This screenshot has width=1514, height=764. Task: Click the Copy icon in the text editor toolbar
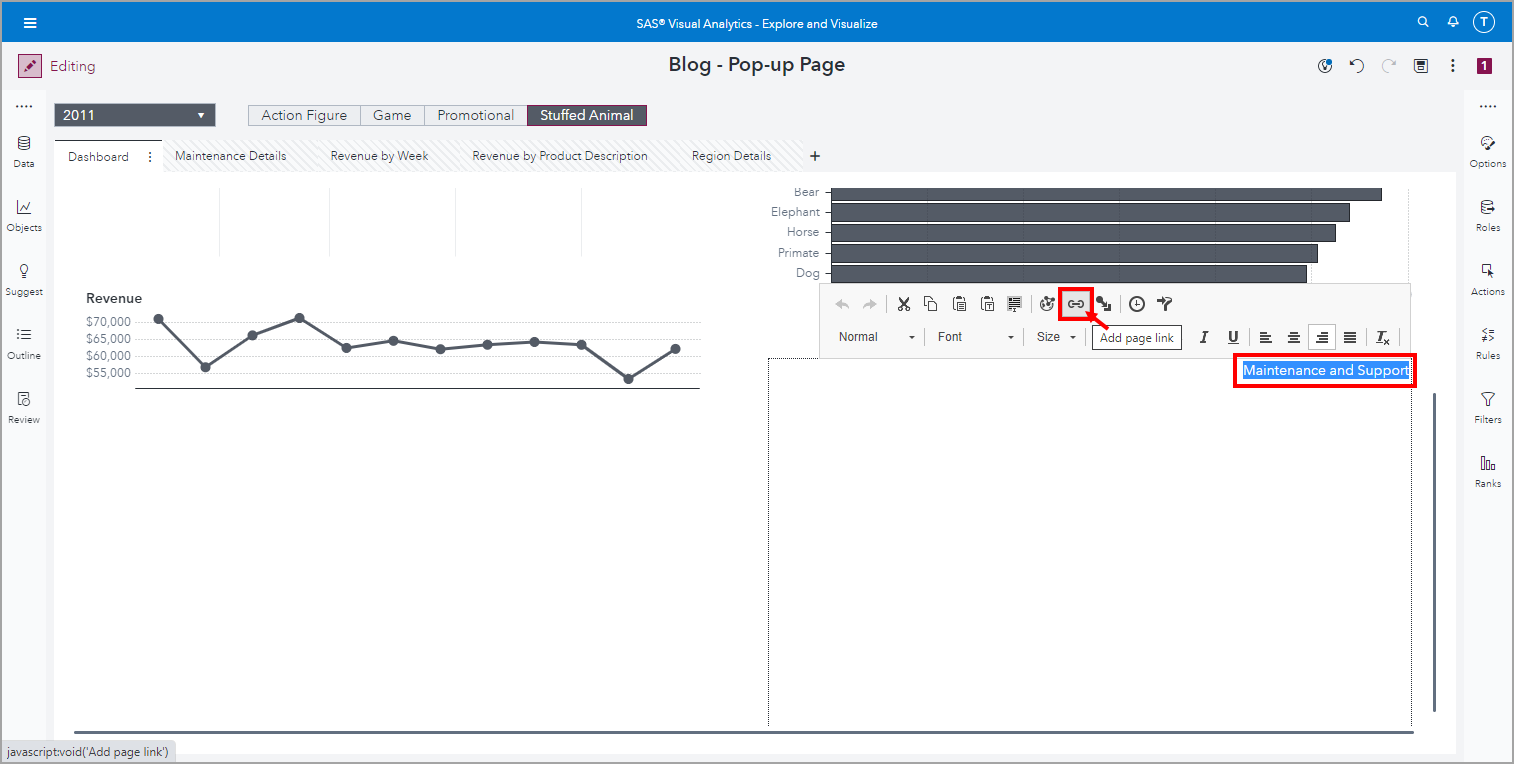[x=931, y=303]
